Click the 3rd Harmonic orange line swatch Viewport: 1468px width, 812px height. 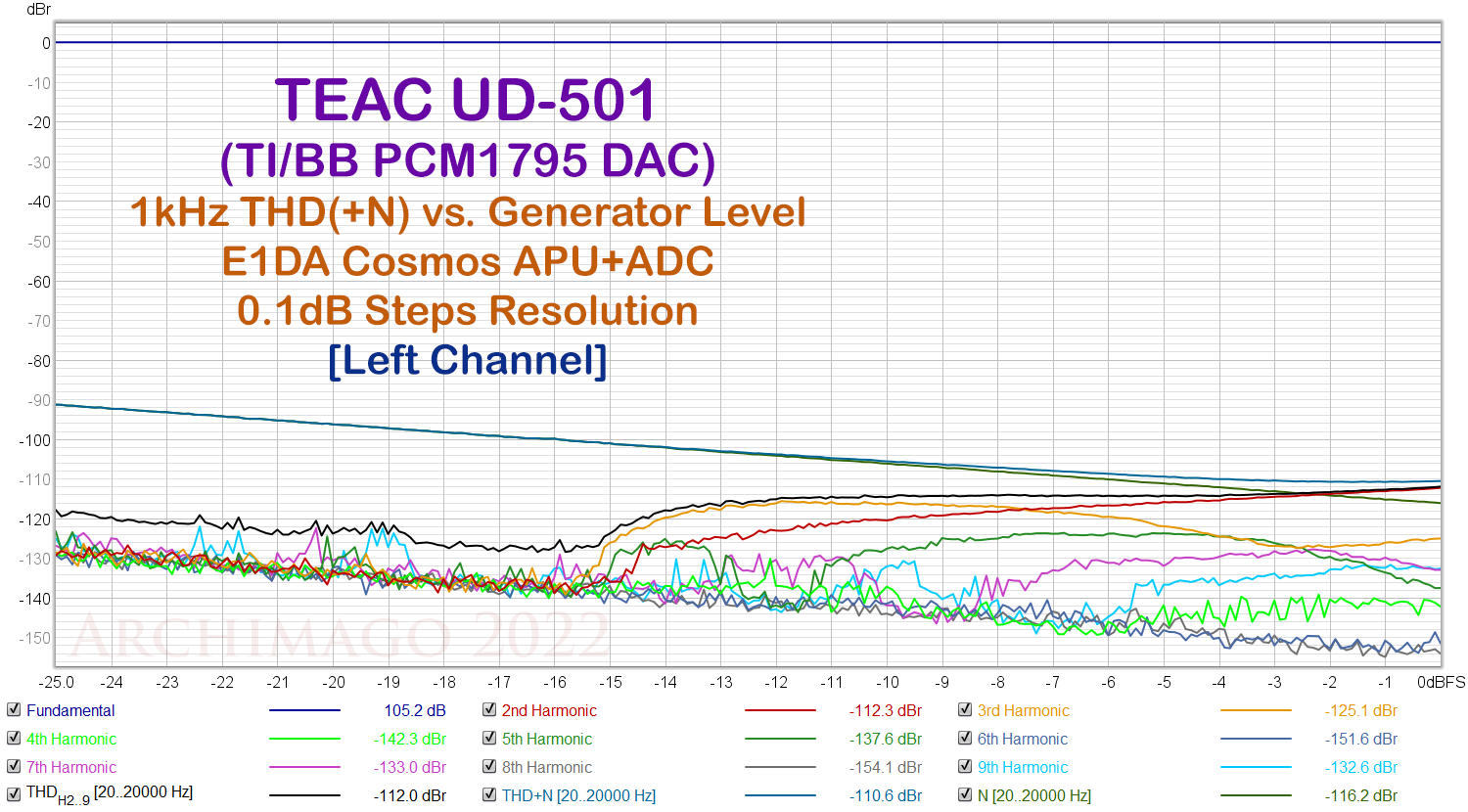coord(1256,711)
